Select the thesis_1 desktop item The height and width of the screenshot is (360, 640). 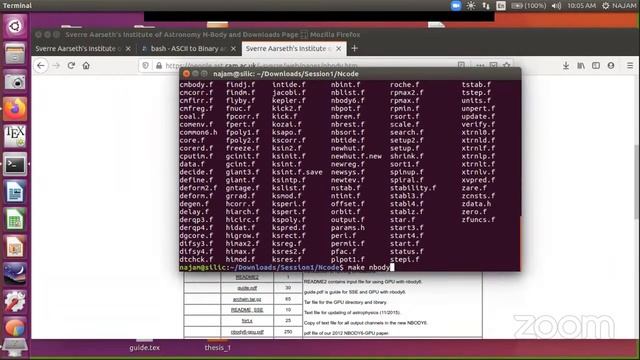point(218,347)
